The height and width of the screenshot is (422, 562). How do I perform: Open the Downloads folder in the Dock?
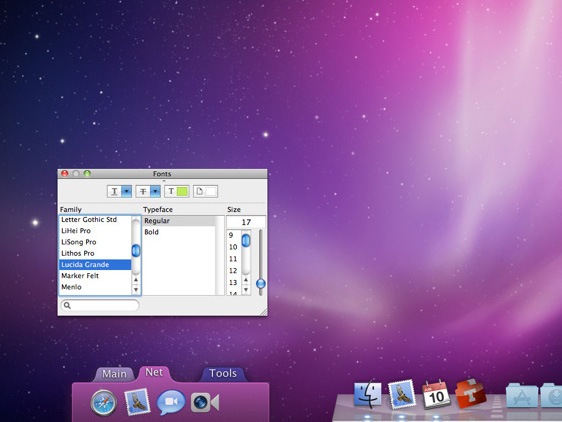point(551,395)
